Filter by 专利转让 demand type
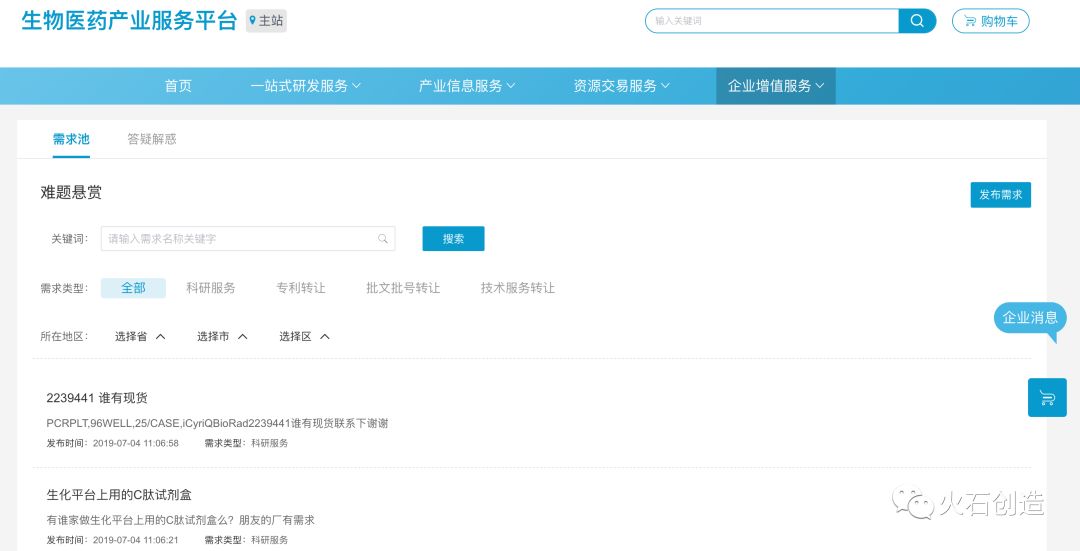This screenshot has width=1080, height=551. point(301,288)
